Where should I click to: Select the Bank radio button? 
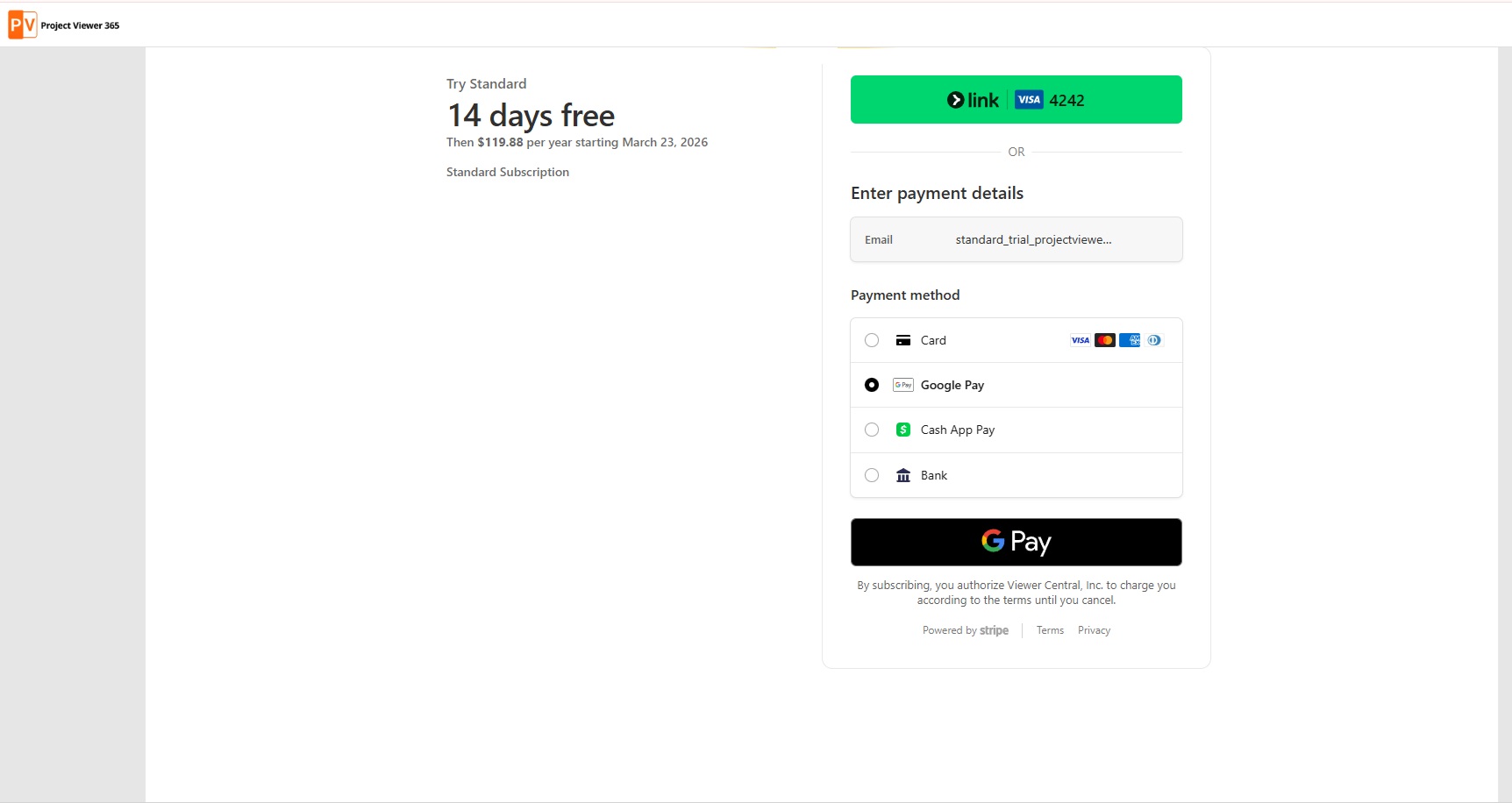point(872,475)
